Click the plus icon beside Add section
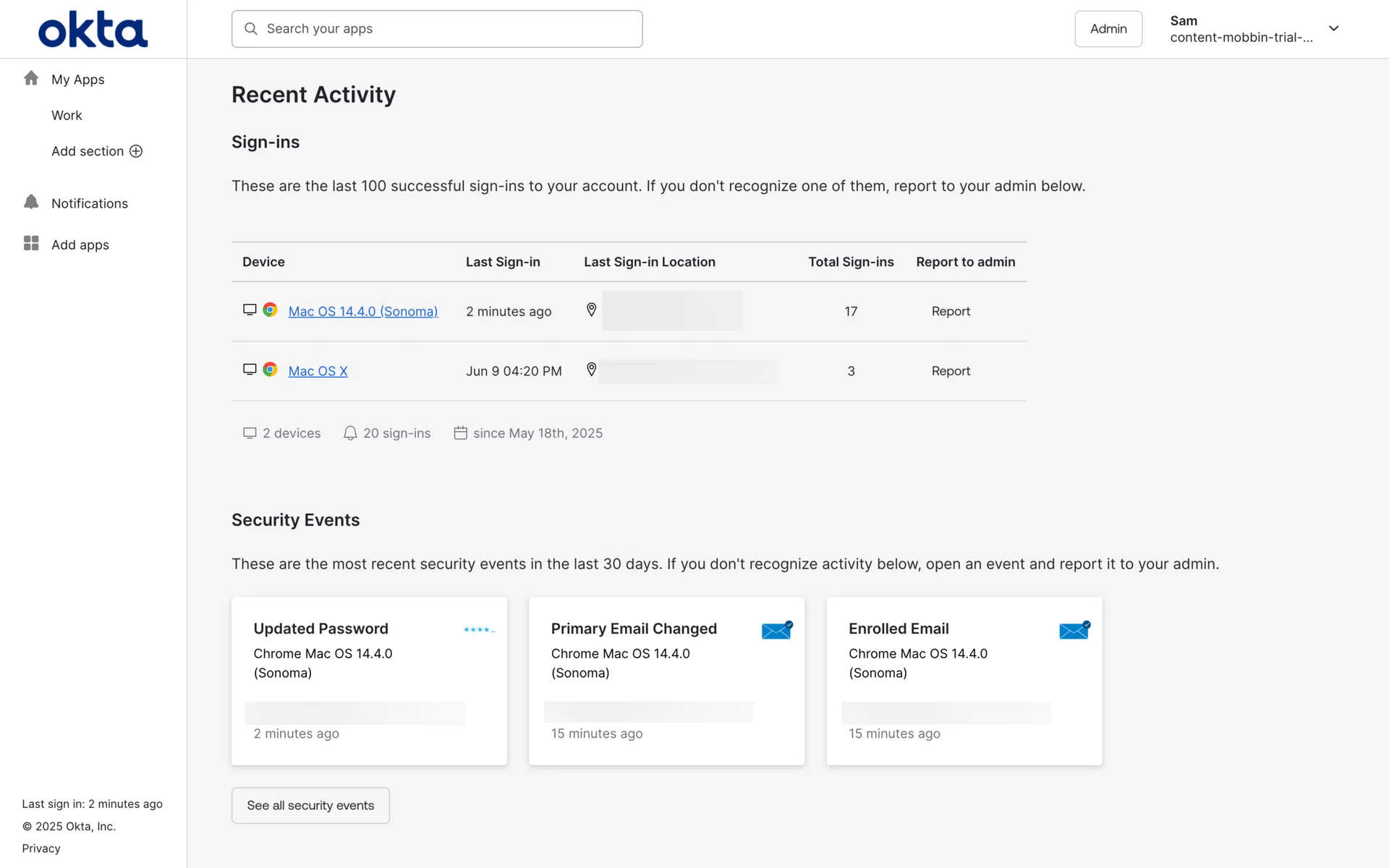 coord(136,151)
